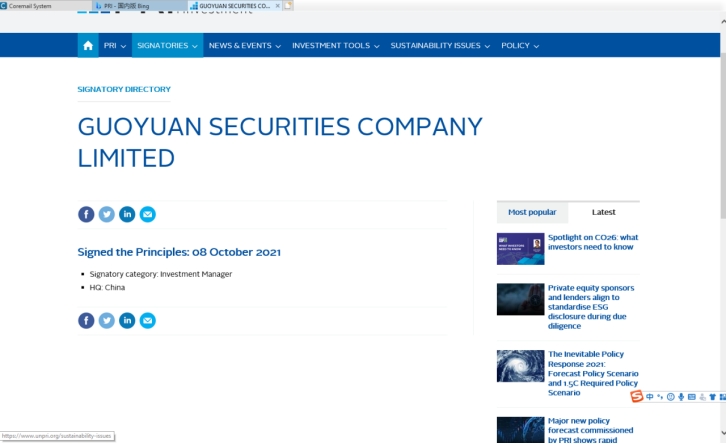Click the 'GUOYUAN SECURITIES COMPANY LIMITED' heading

point(280,142)
